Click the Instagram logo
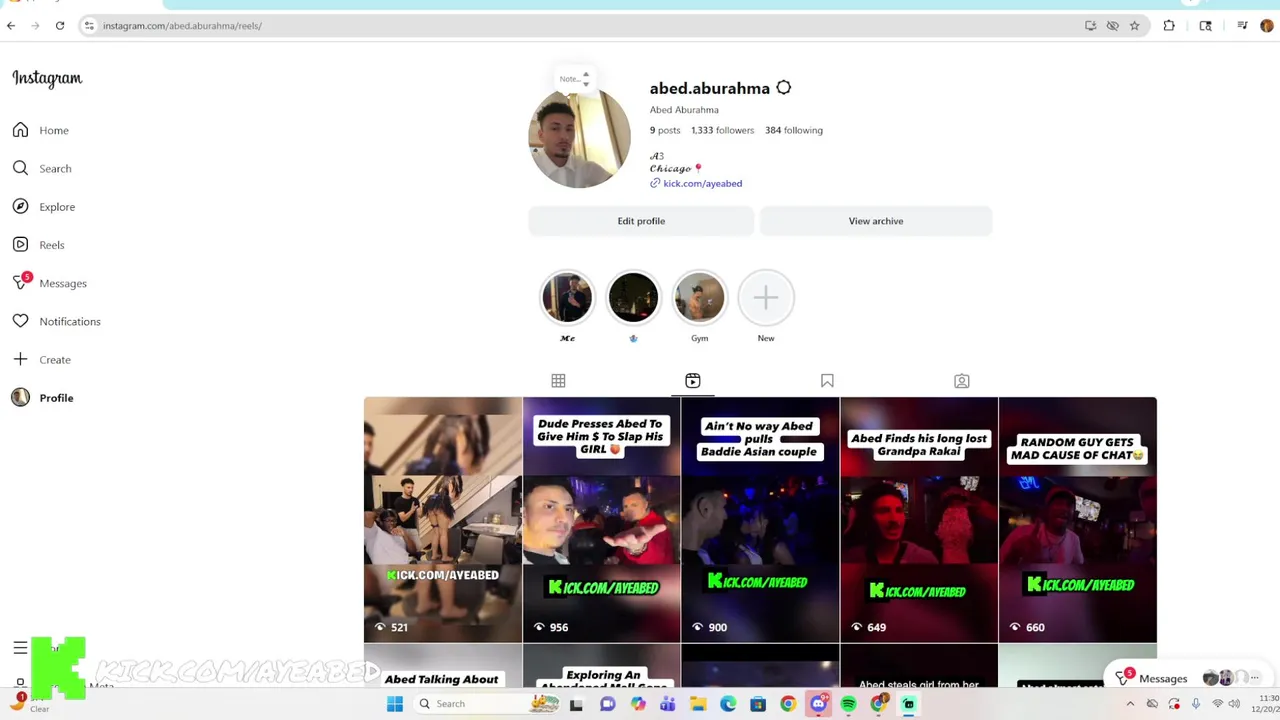Screen dimensions: 1280x720 [47, 78]
